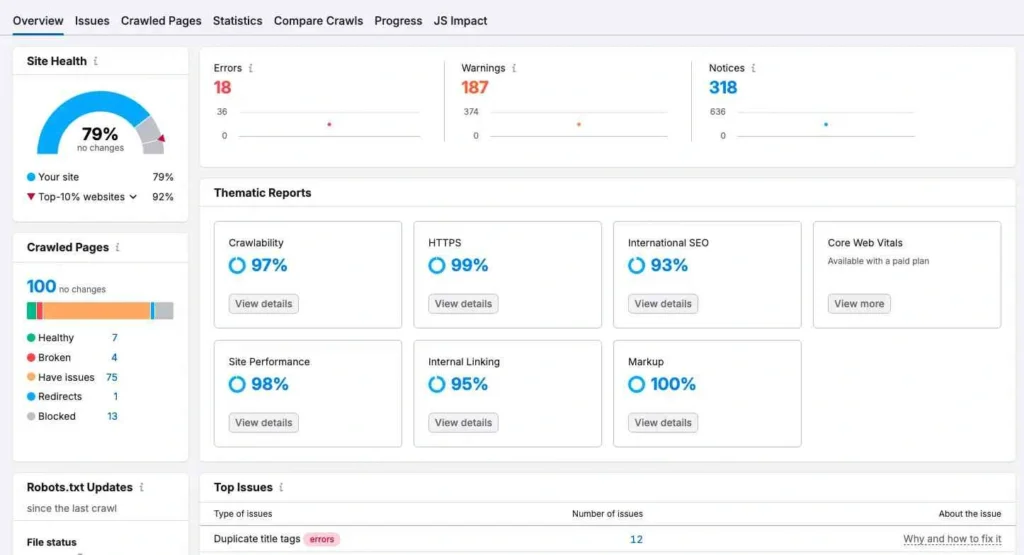Image resolution: width=1024 pixels, height=555 pixels.
Task: View details for Markup report
Action: (x=663, y=422)
